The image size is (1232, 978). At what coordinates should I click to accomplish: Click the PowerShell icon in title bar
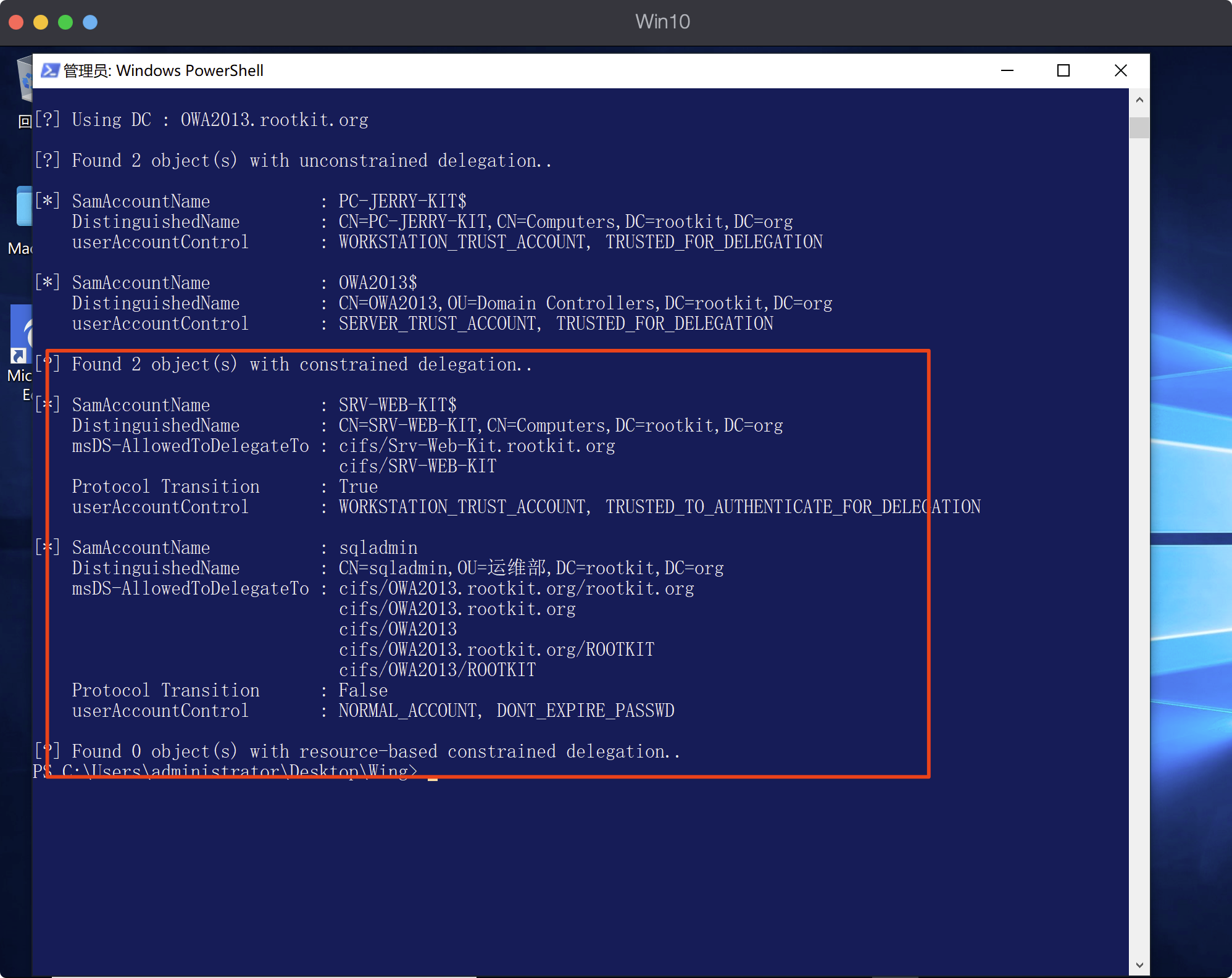pos(50,71)
